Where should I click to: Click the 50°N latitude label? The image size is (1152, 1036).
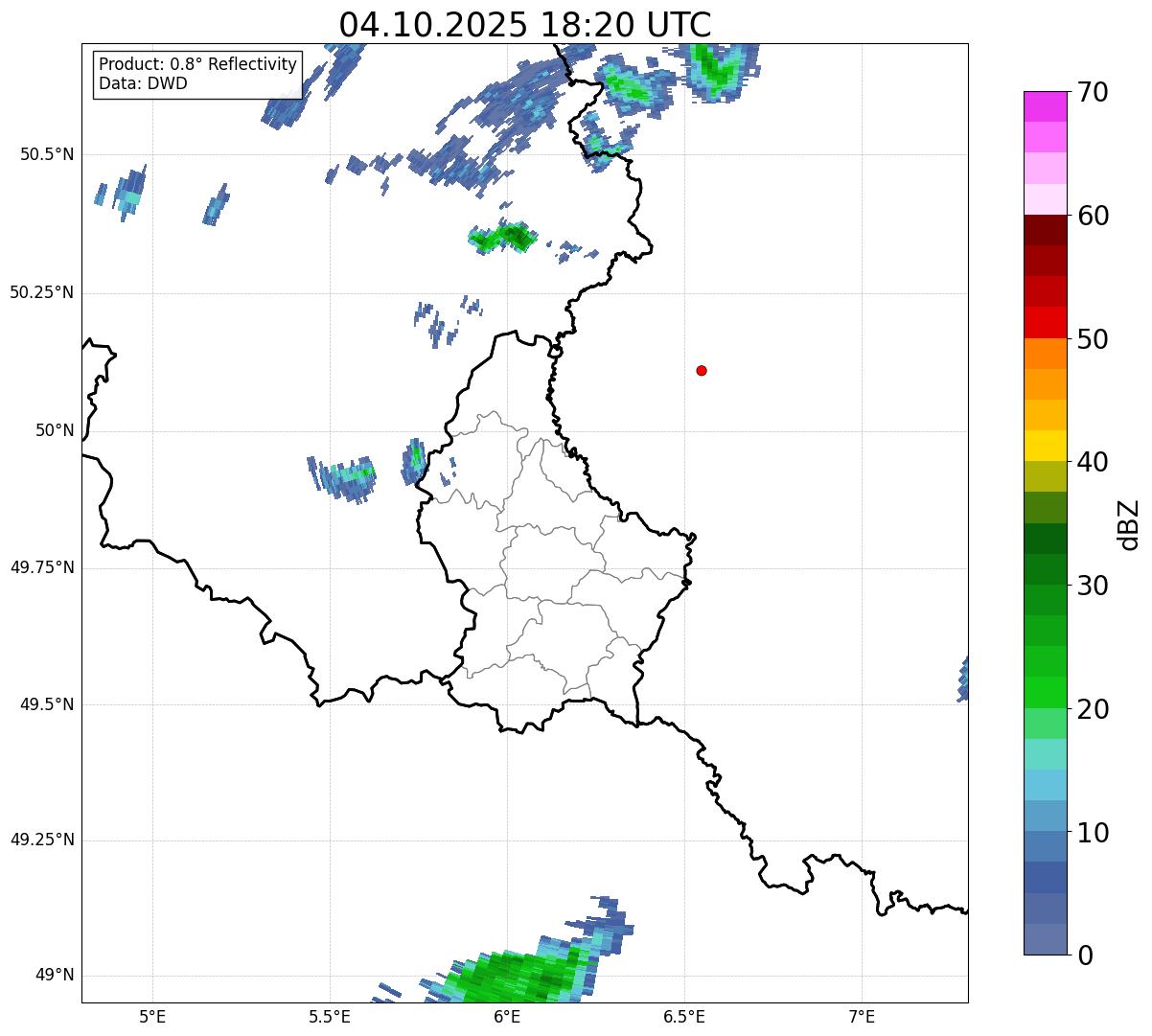[x=55, y=430]
